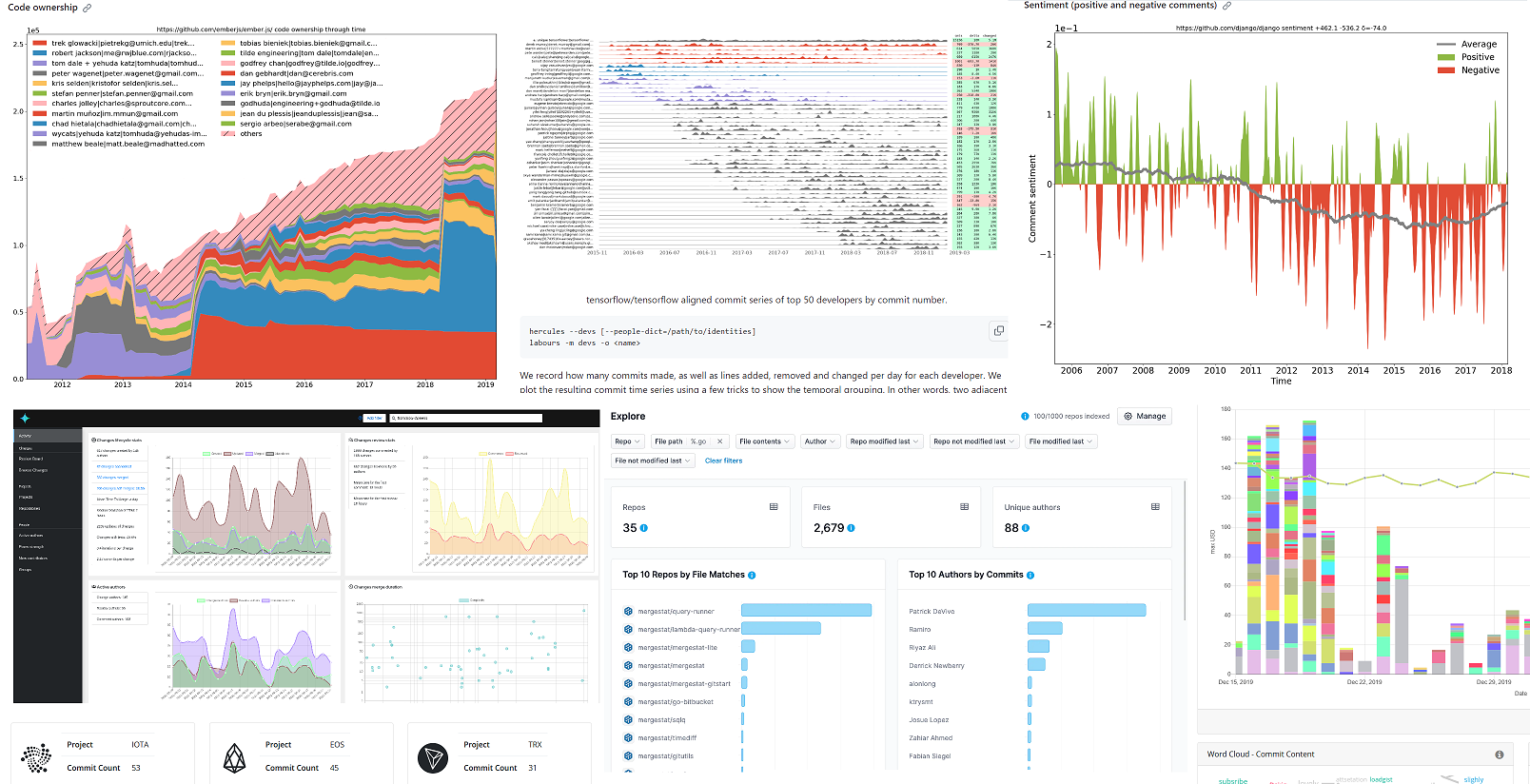Click the Positive legend swatch in sentiment chart
Screen dimensions: 1530x784
click(1445, 57)
